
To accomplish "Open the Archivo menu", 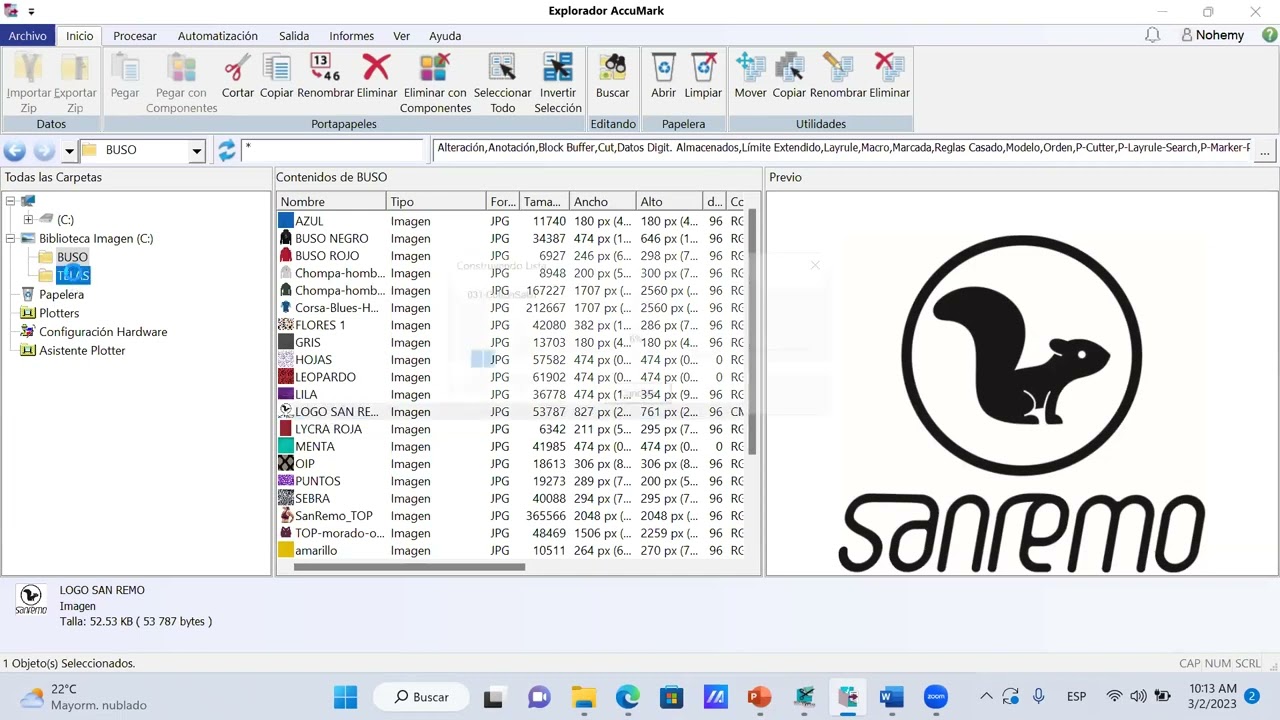I will coord(28,36).
